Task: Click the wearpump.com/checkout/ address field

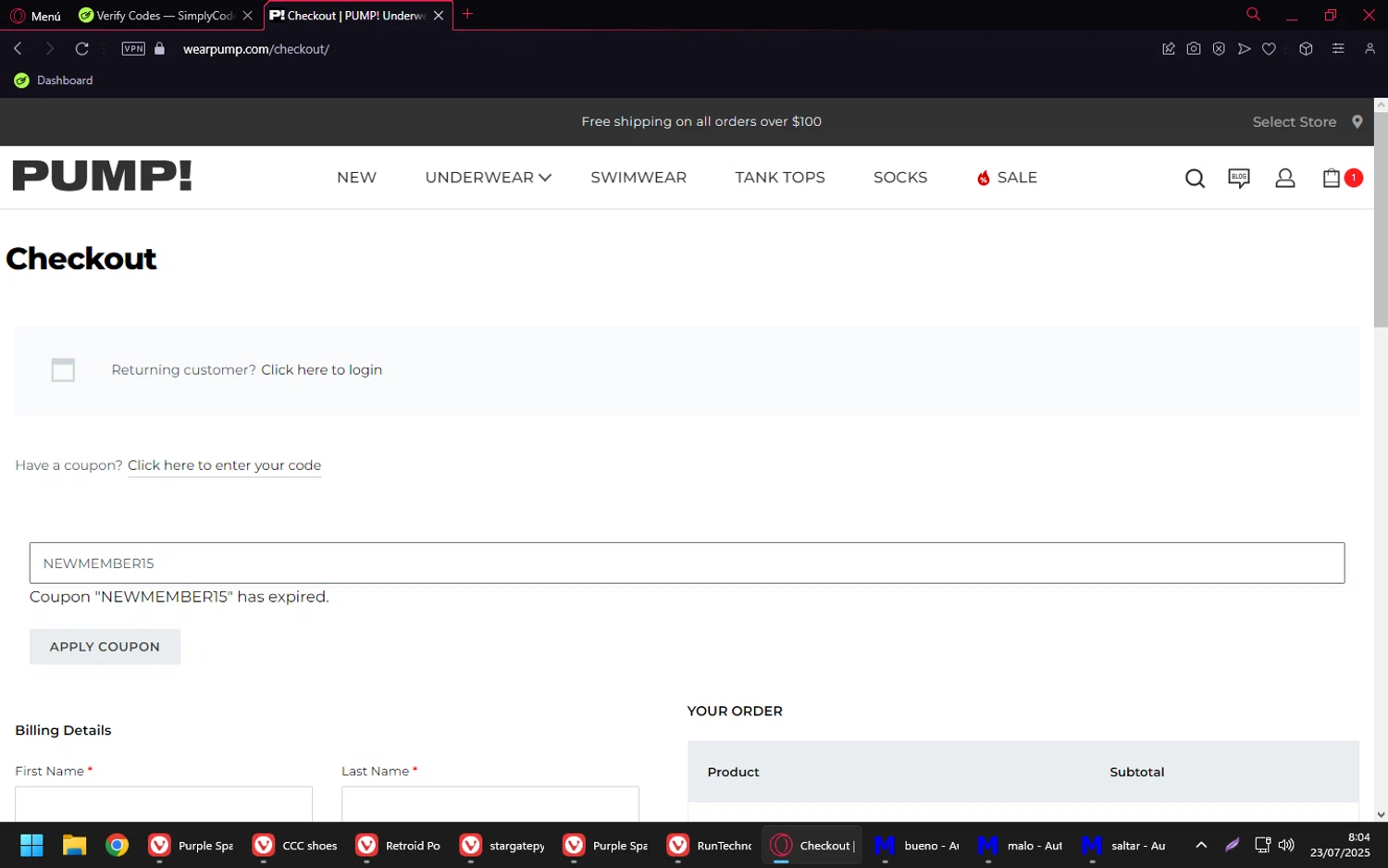Action: (x=256, y=49)
